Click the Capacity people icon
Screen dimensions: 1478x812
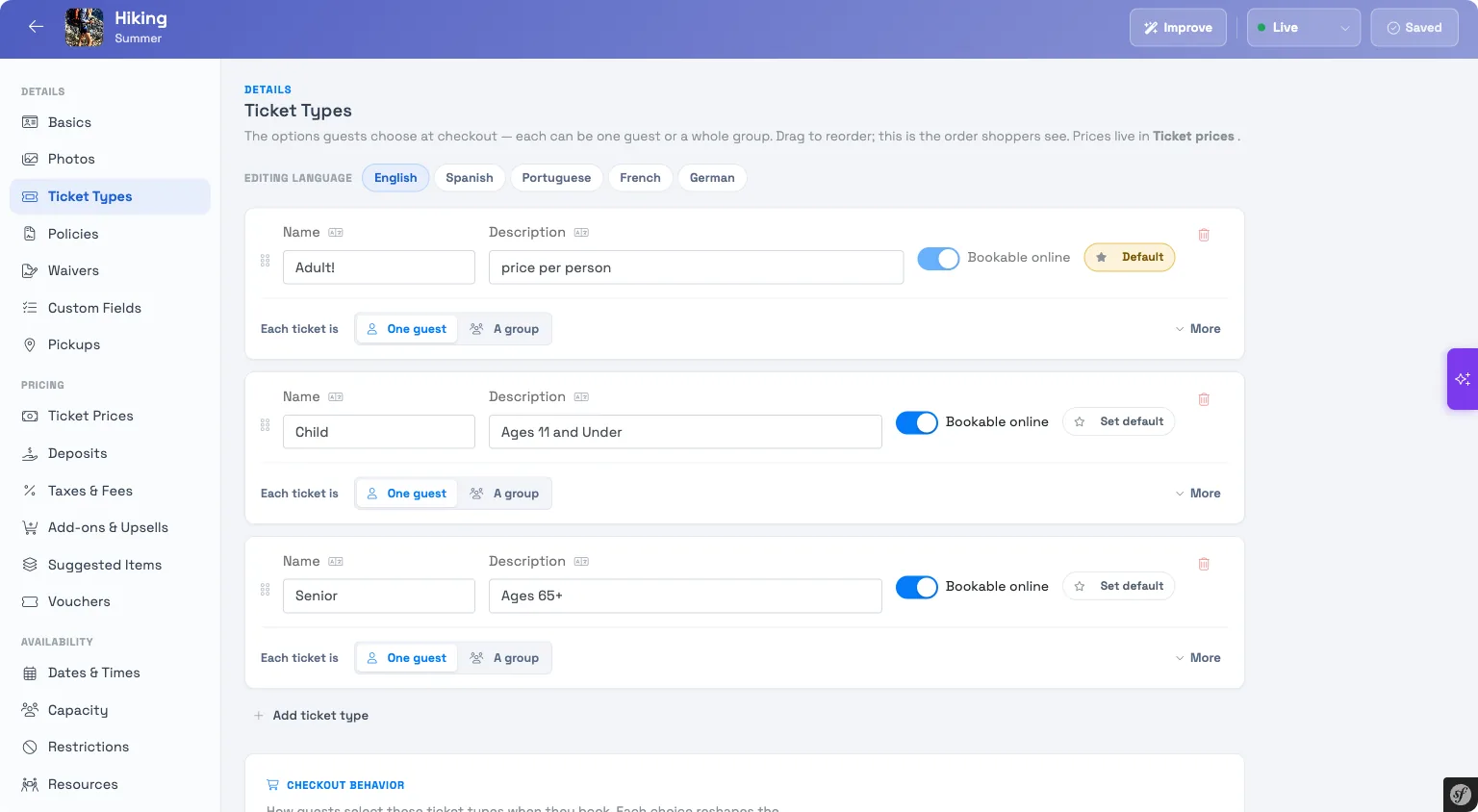pos(30,710)
